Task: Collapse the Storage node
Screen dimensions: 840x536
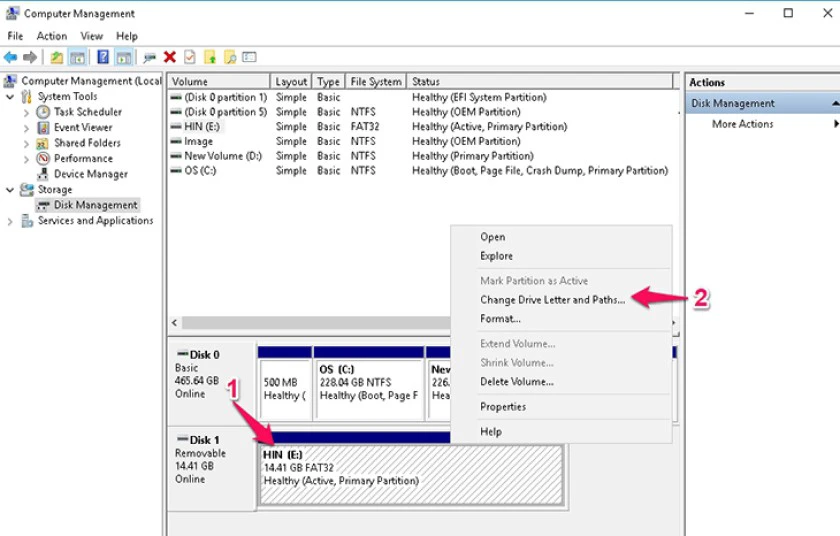Action: click(x=10, y=190)
